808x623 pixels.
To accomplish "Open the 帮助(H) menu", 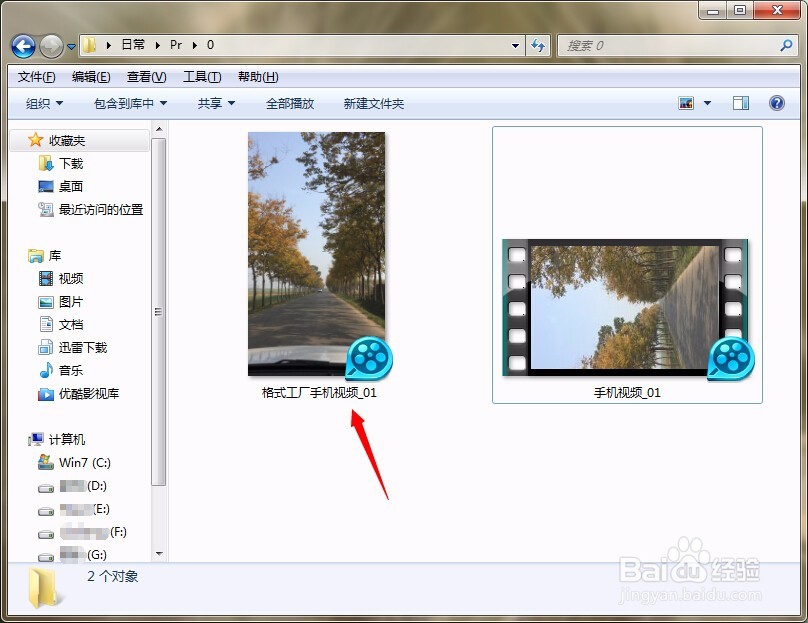I will tap(258, 77).
